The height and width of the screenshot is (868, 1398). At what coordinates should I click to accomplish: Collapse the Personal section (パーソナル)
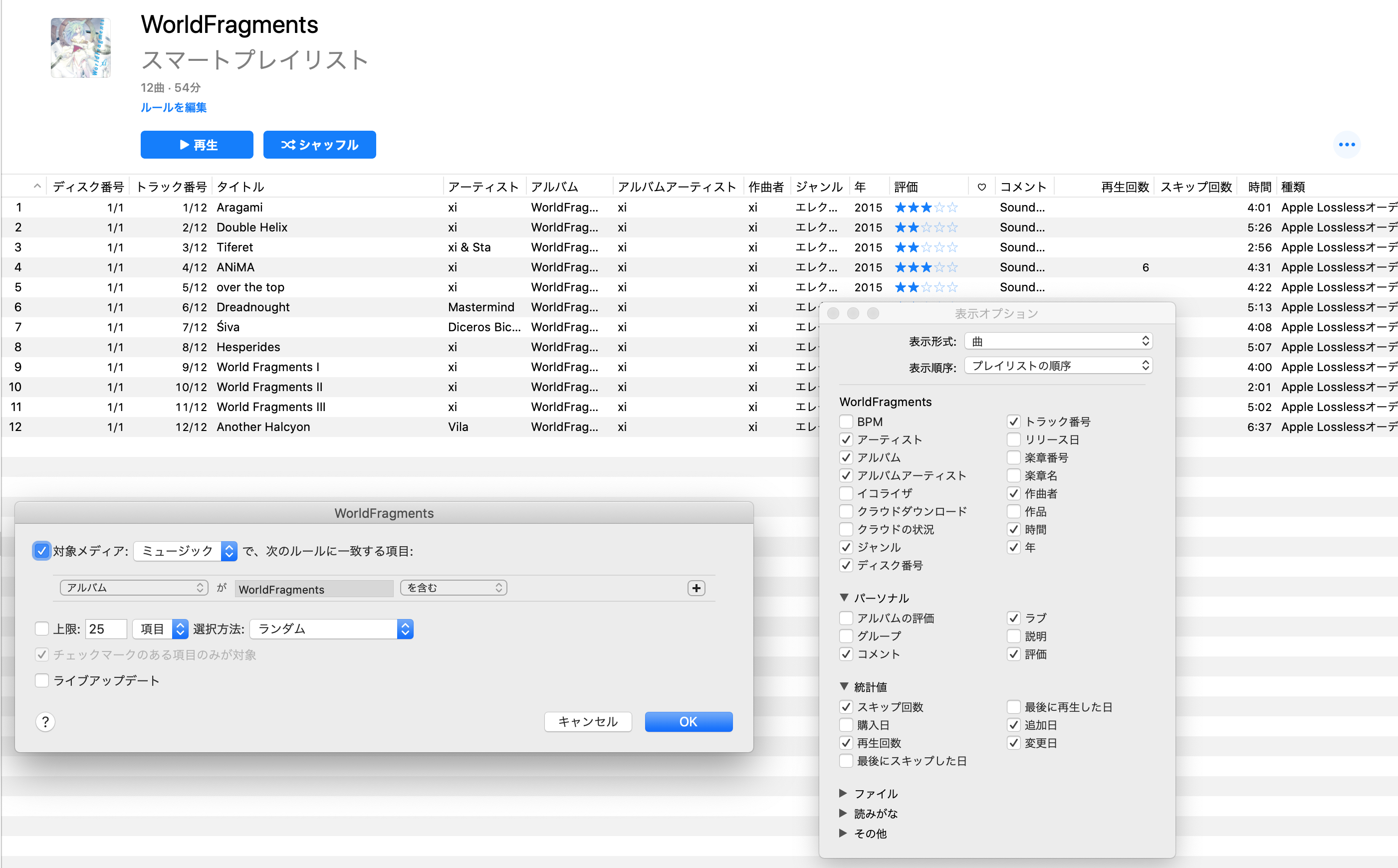(844, 598)
